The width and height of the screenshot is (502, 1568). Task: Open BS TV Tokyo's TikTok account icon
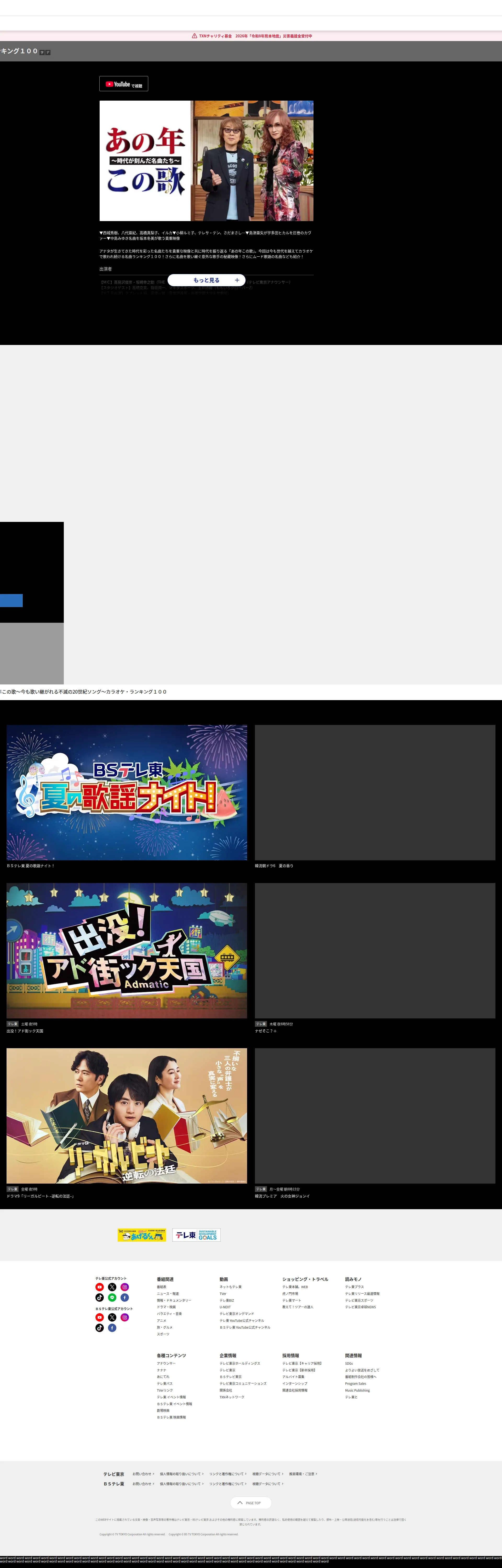(x=99, y=1328)
